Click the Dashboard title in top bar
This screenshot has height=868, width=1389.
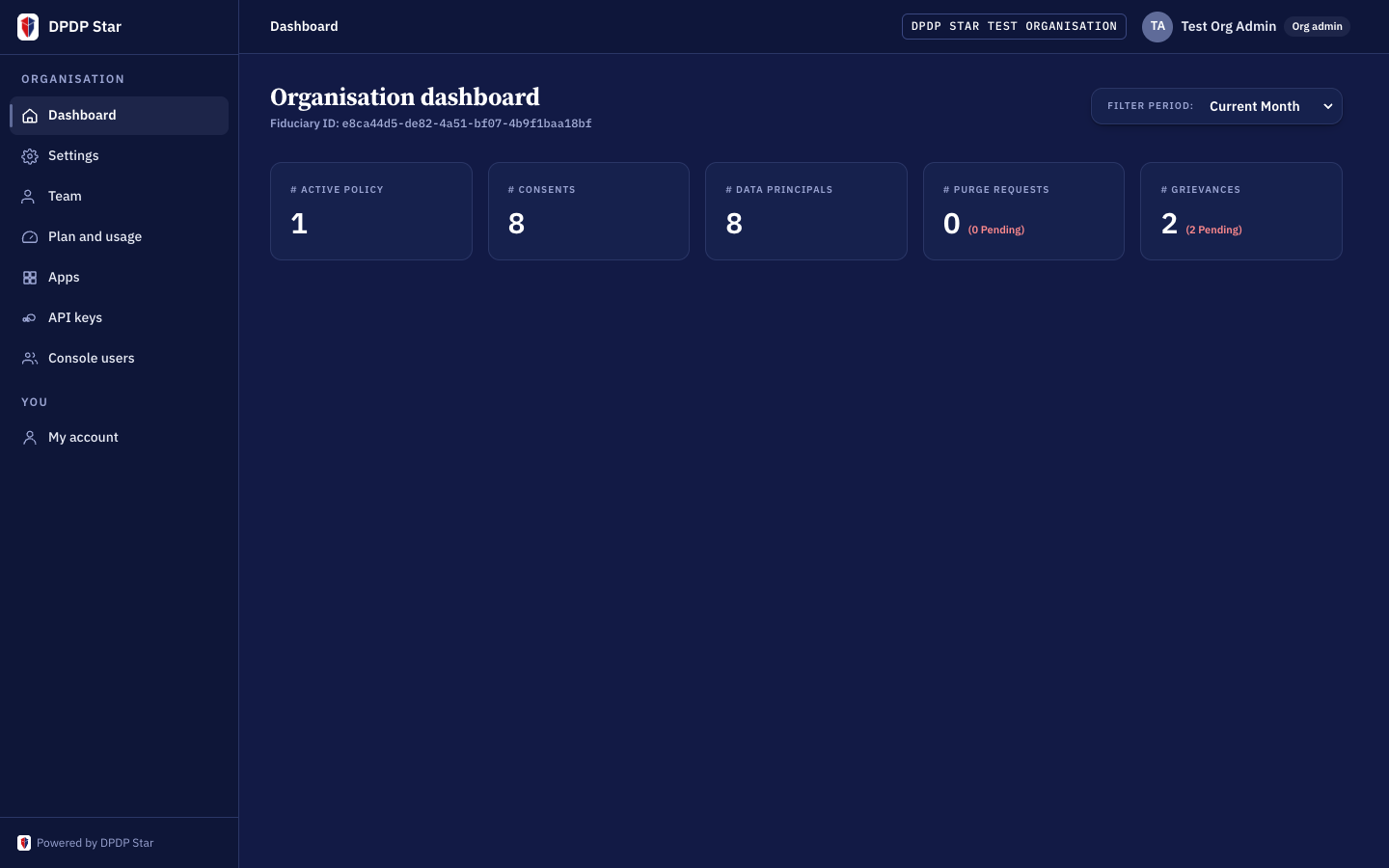click(304, 27)
